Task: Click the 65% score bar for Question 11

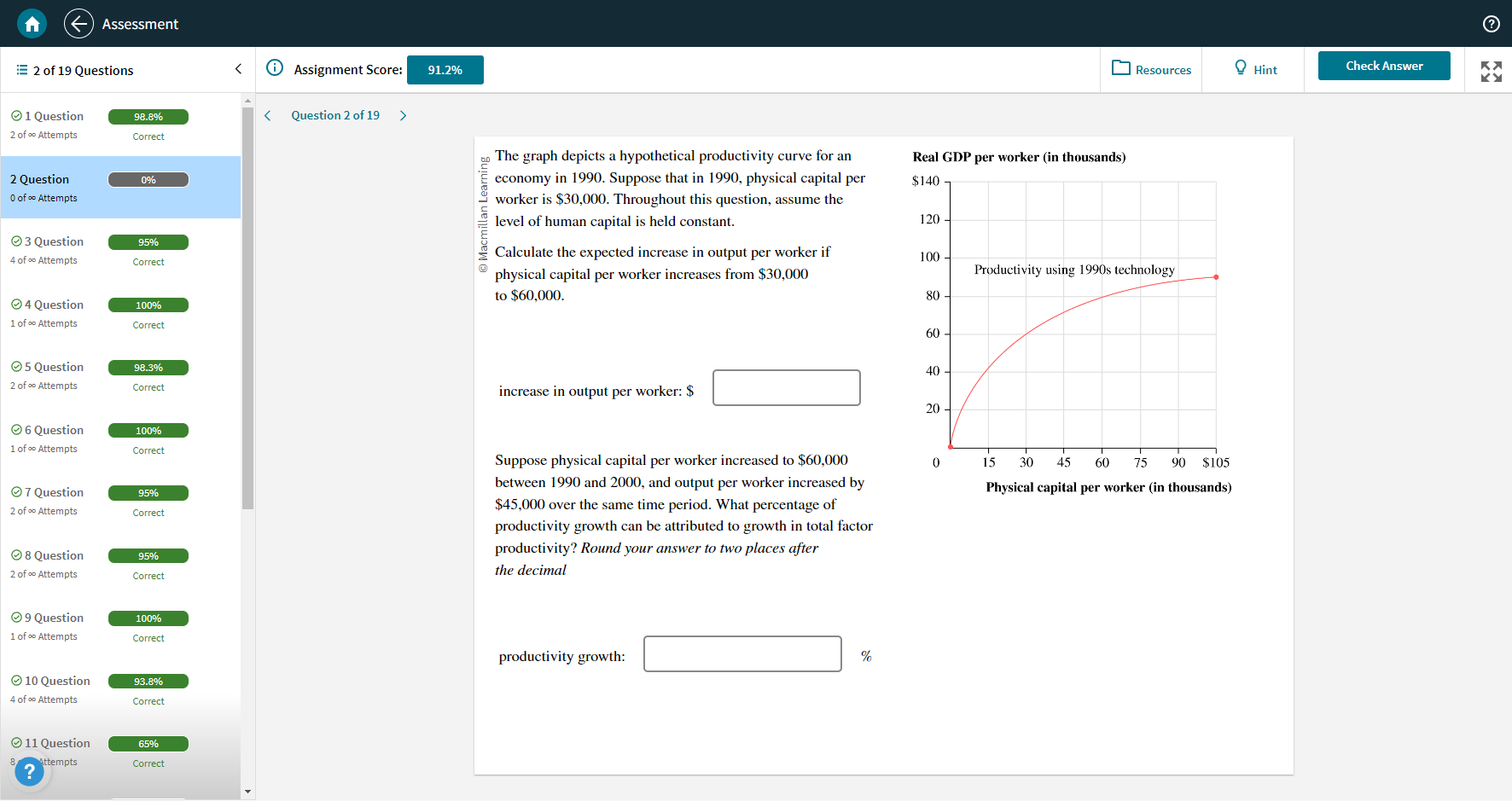Action: [x=148, y=744]
